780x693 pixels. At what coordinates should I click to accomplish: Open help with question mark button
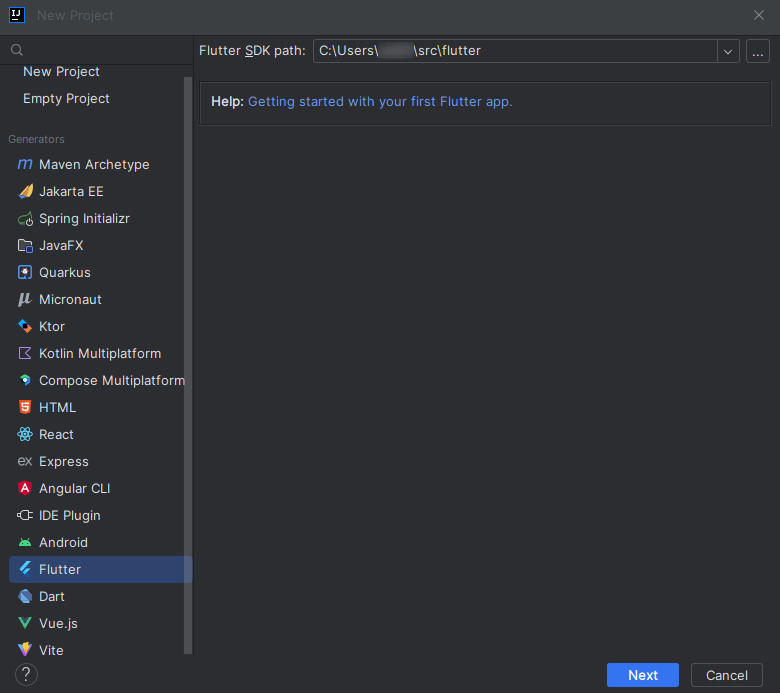click(x=26, y=675)
